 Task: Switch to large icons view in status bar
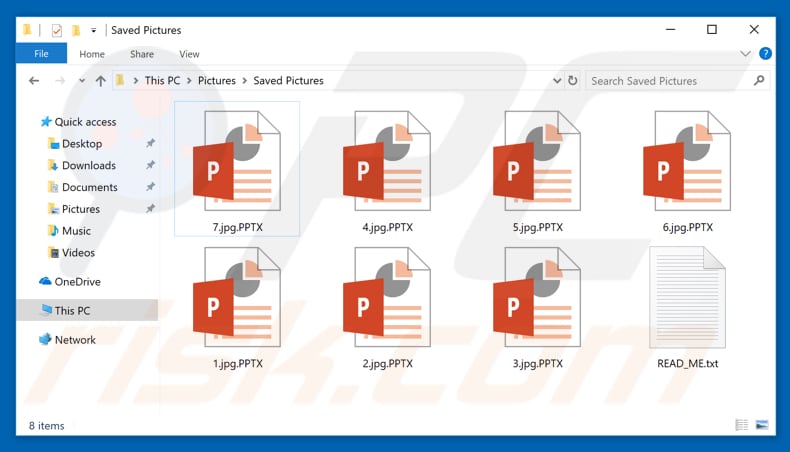tap(762, 426)
